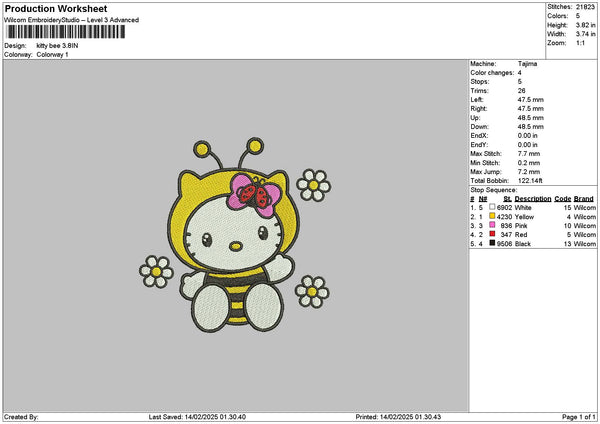Click the "Page 1 of 1" indicator
This screenshot has width=600, height=424.
click(579, 417)
